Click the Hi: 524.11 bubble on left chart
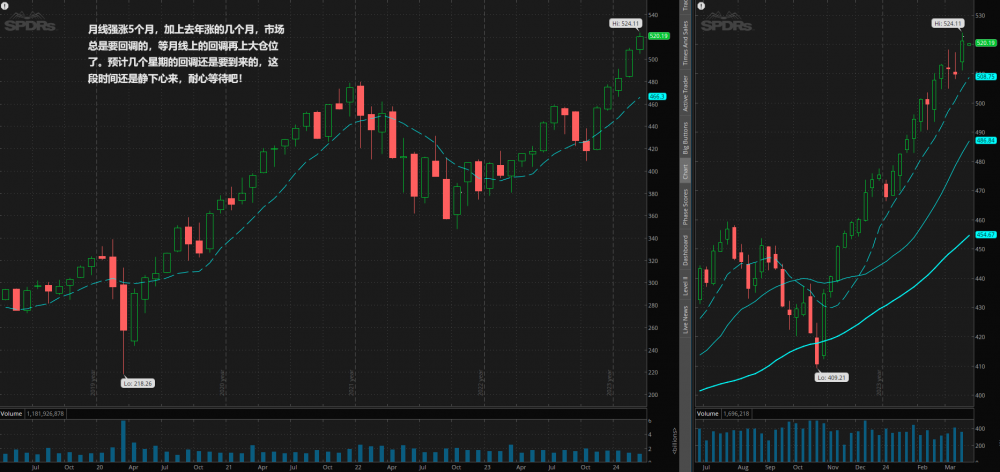This screenshot has height=472, width=1000. coord(626,23)
